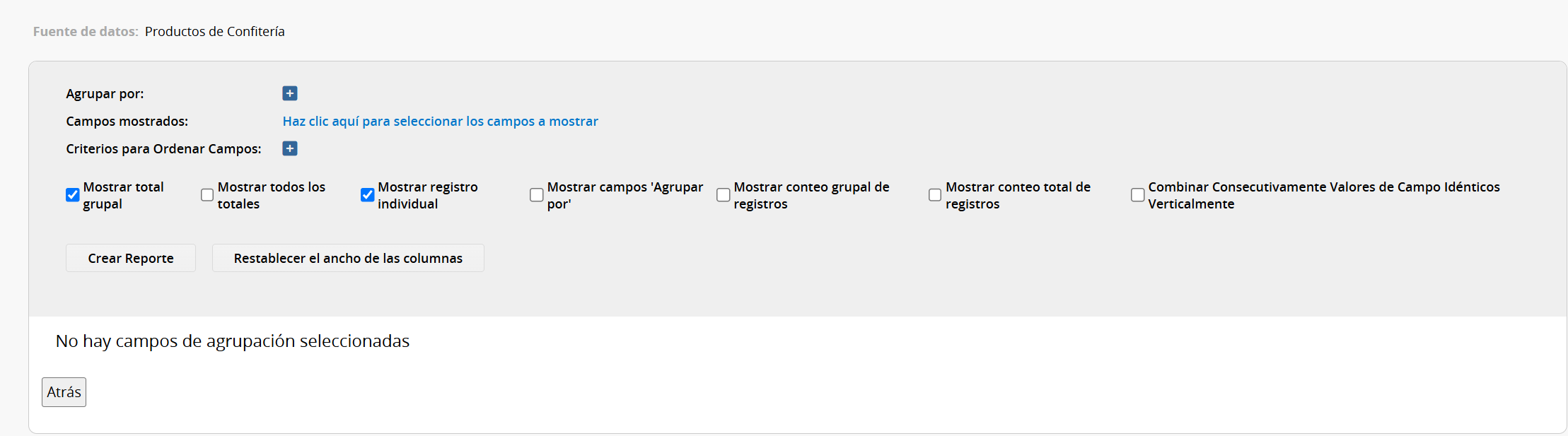Enable Mostrar conteo grupal de registros checkbox
Image resolution: width=1568 pixels, height=436 pixels.
[723, 195]
